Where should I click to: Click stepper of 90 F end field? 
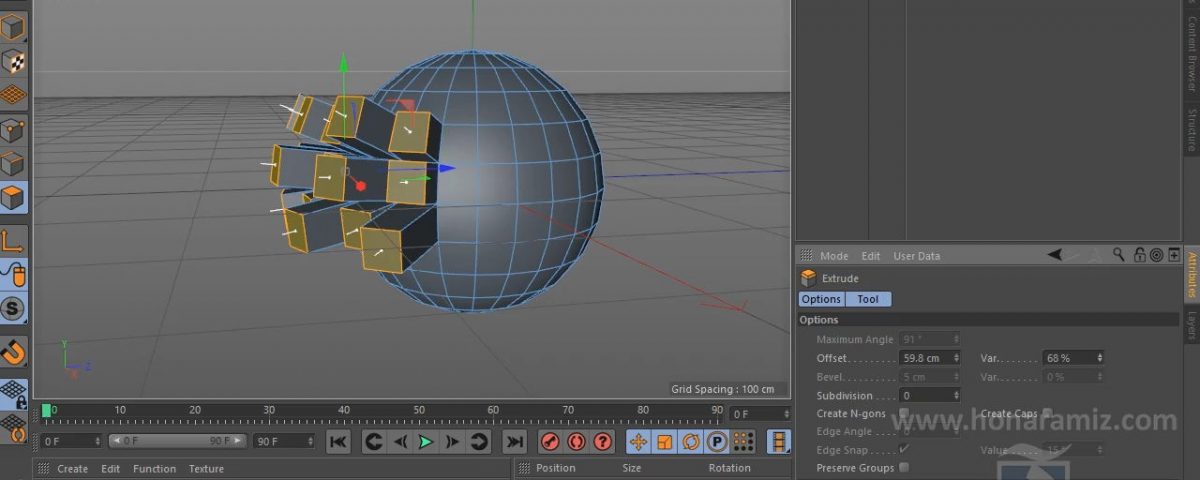(x=310, y=441)
